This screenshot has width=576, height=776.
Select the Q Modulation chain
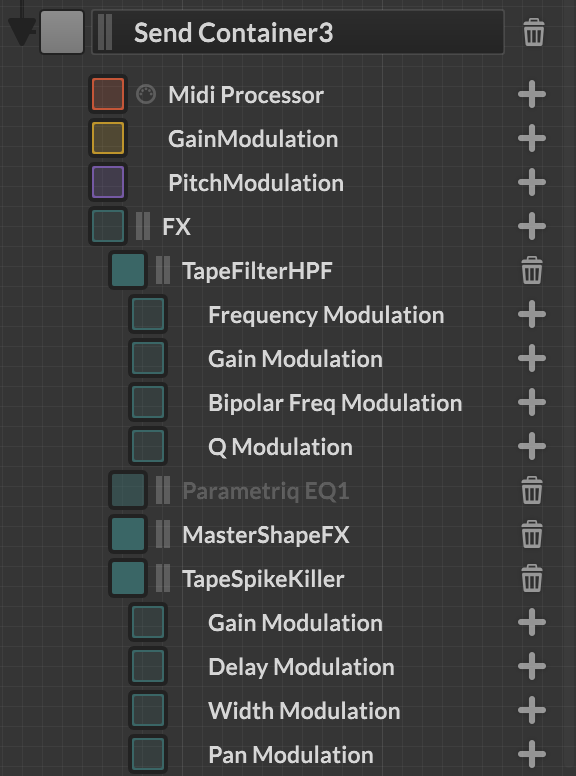coord(281,447)
